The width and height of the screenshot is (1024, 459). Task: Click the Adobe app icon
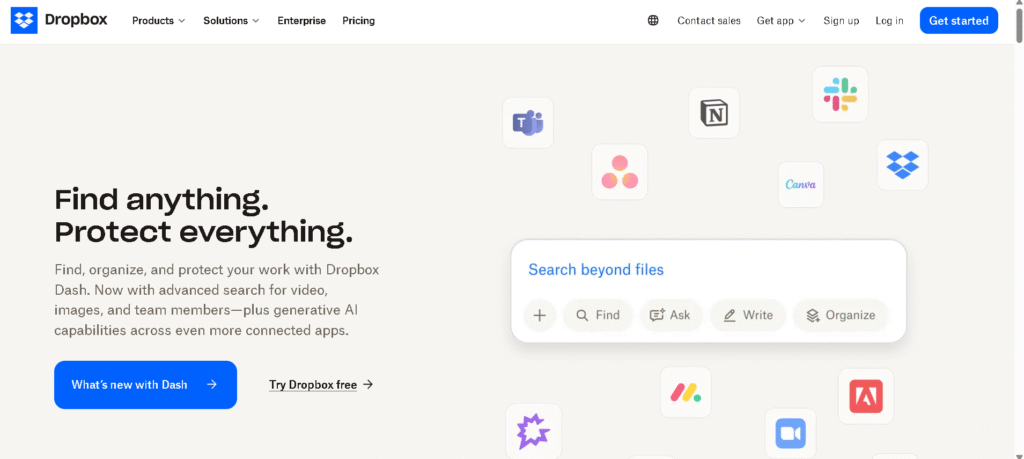[866, 396]
